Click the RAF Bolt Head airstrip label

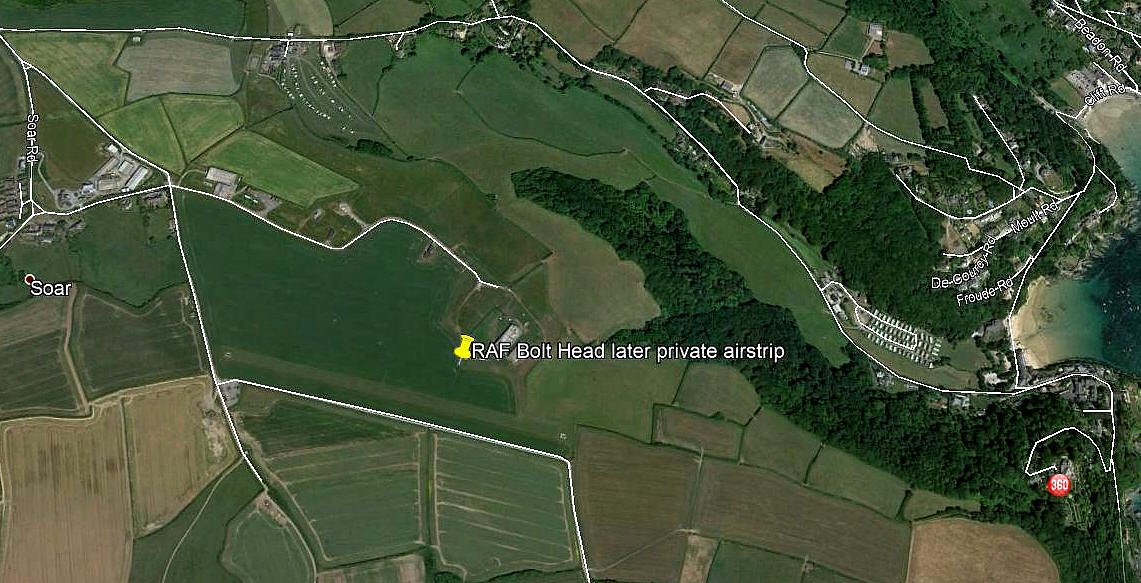628,352
